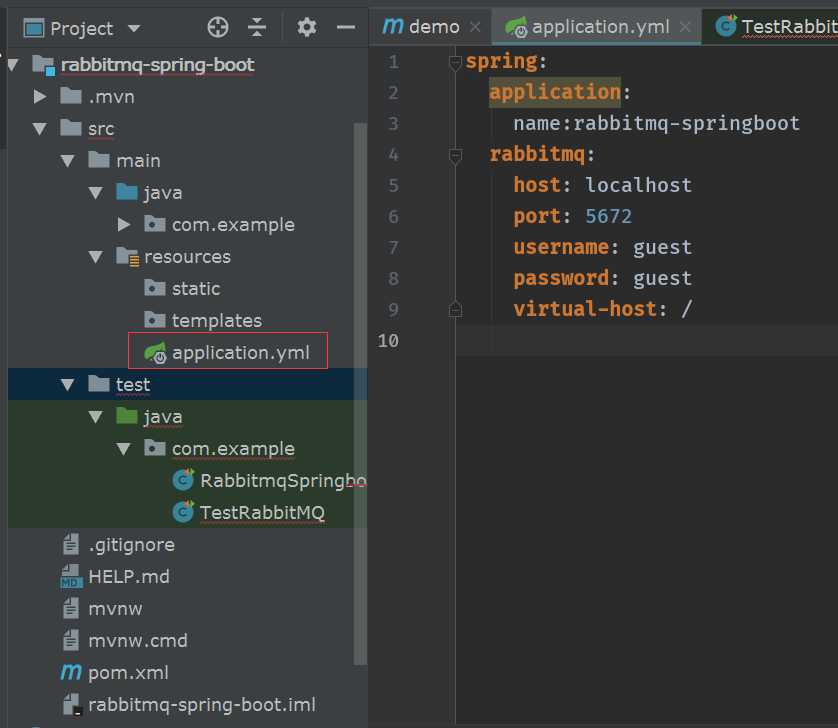Click the Project tree vertical scrollbar
Viewport: 838px width, 728px height.
coord(360,394)
